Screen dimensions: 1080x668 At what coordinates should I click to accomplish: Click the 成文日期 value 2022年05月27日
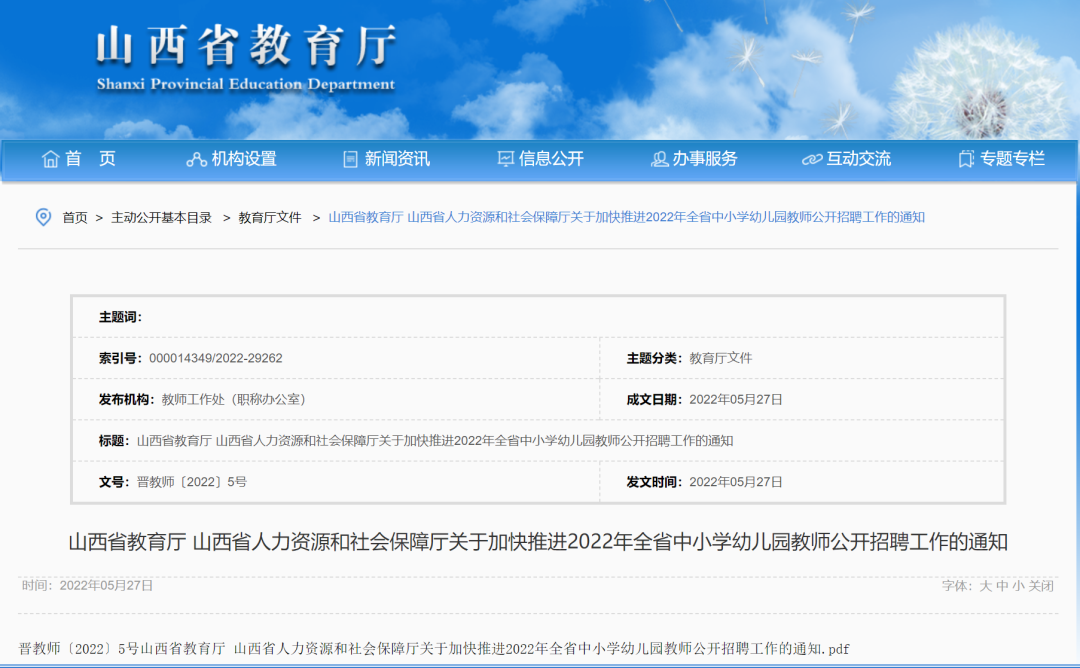[736, 399]
